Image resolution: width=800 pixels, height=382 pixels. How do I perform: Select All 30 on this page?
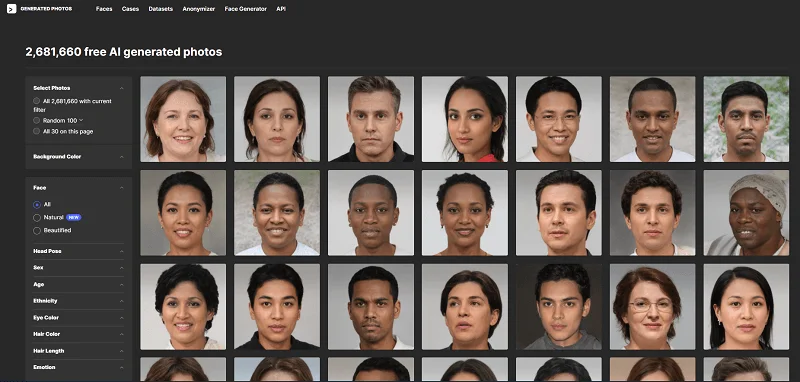click(36, 131)
